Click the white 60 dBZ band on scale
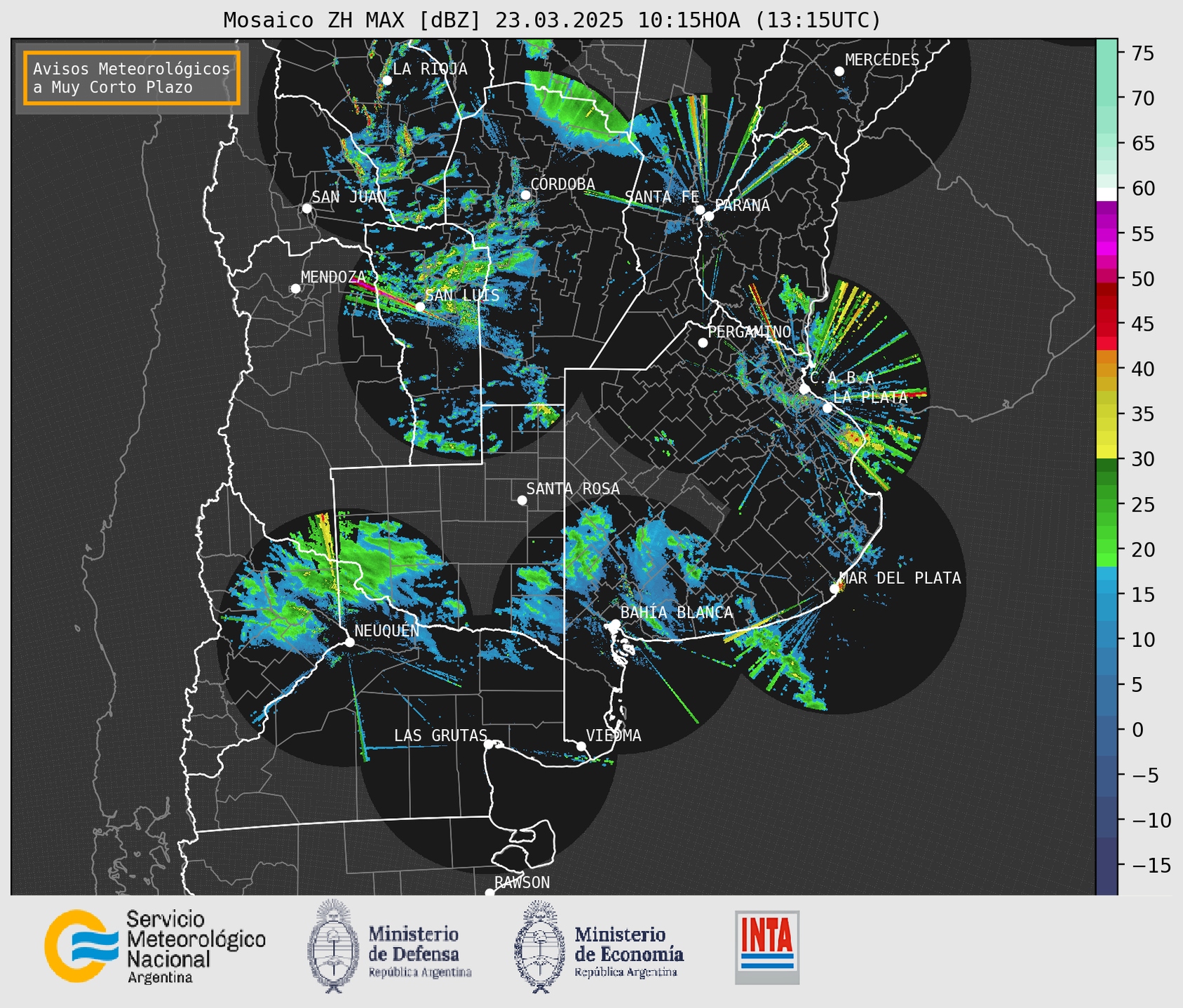Viewport: 1183px width, 1008px height. click(1107, 194)
